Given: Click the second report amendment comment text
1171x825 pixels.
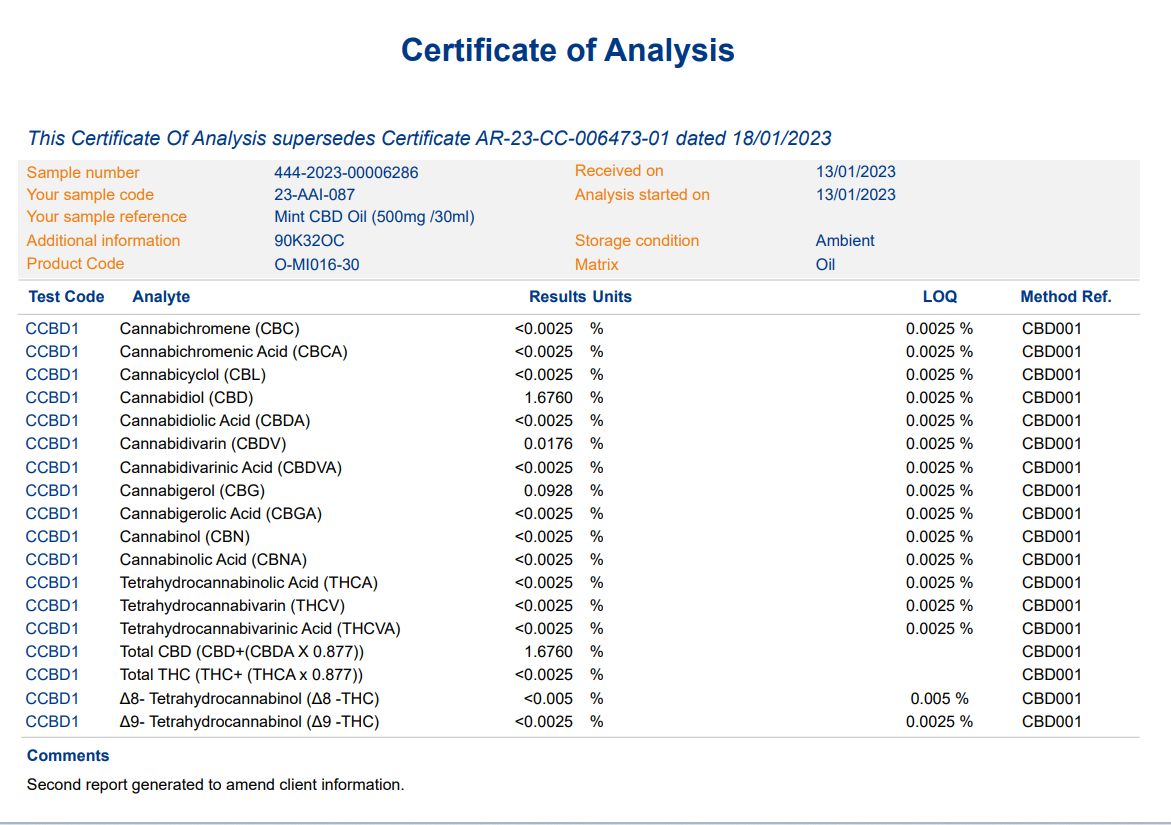Looking at the screenshot, I should tap(215, 785).
